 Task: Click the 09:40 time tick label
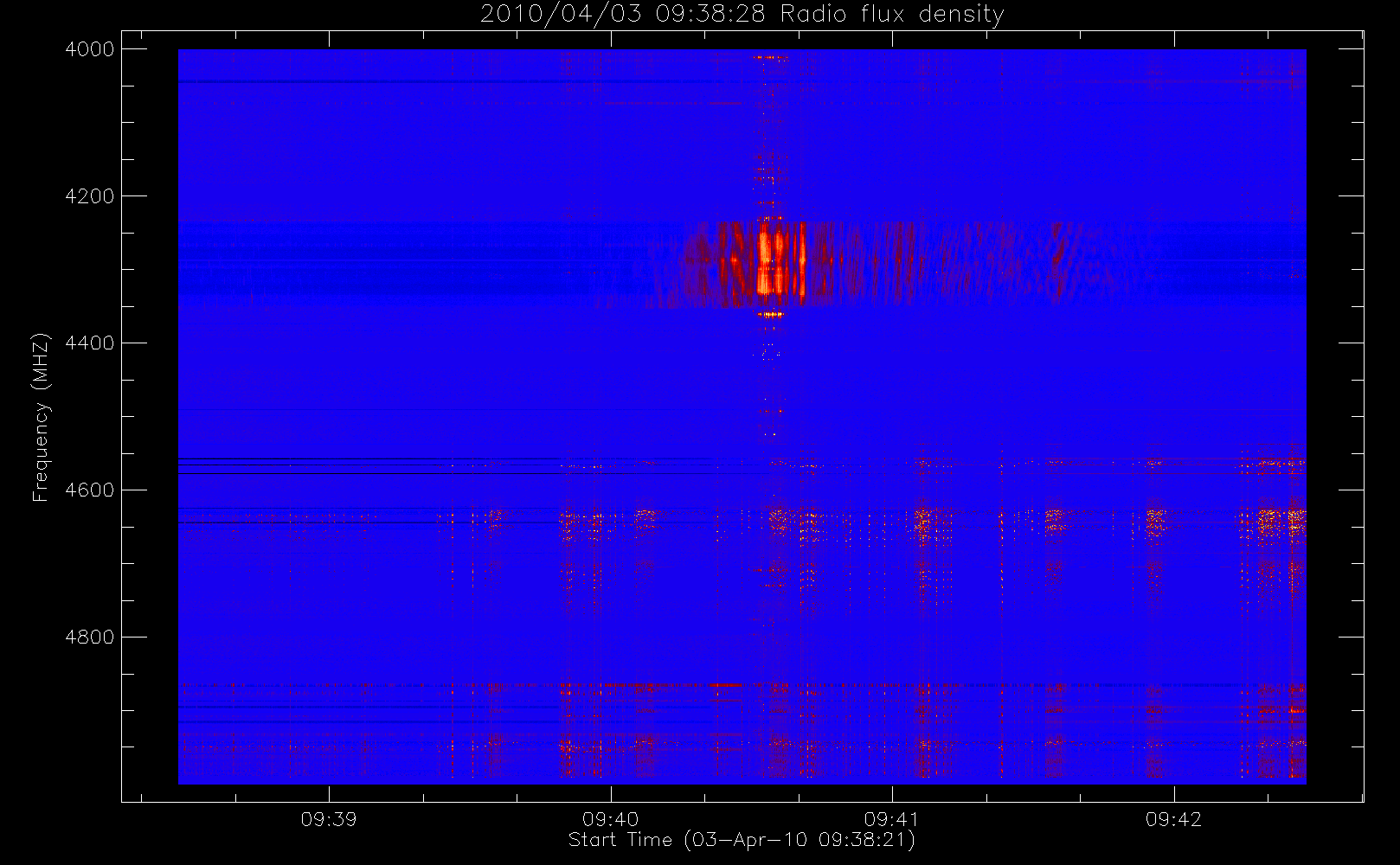click(611, 819)
